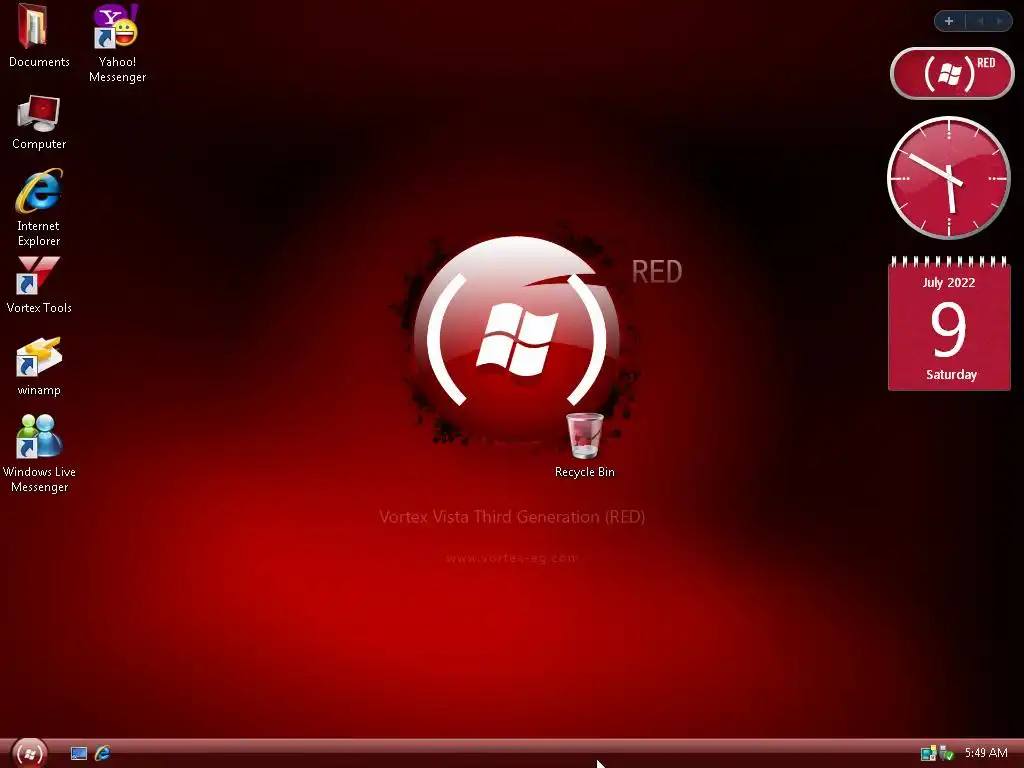This screenshot has height=768, width=1024.
Task: Click the analog clock gadget
Action: click(948, 178)
